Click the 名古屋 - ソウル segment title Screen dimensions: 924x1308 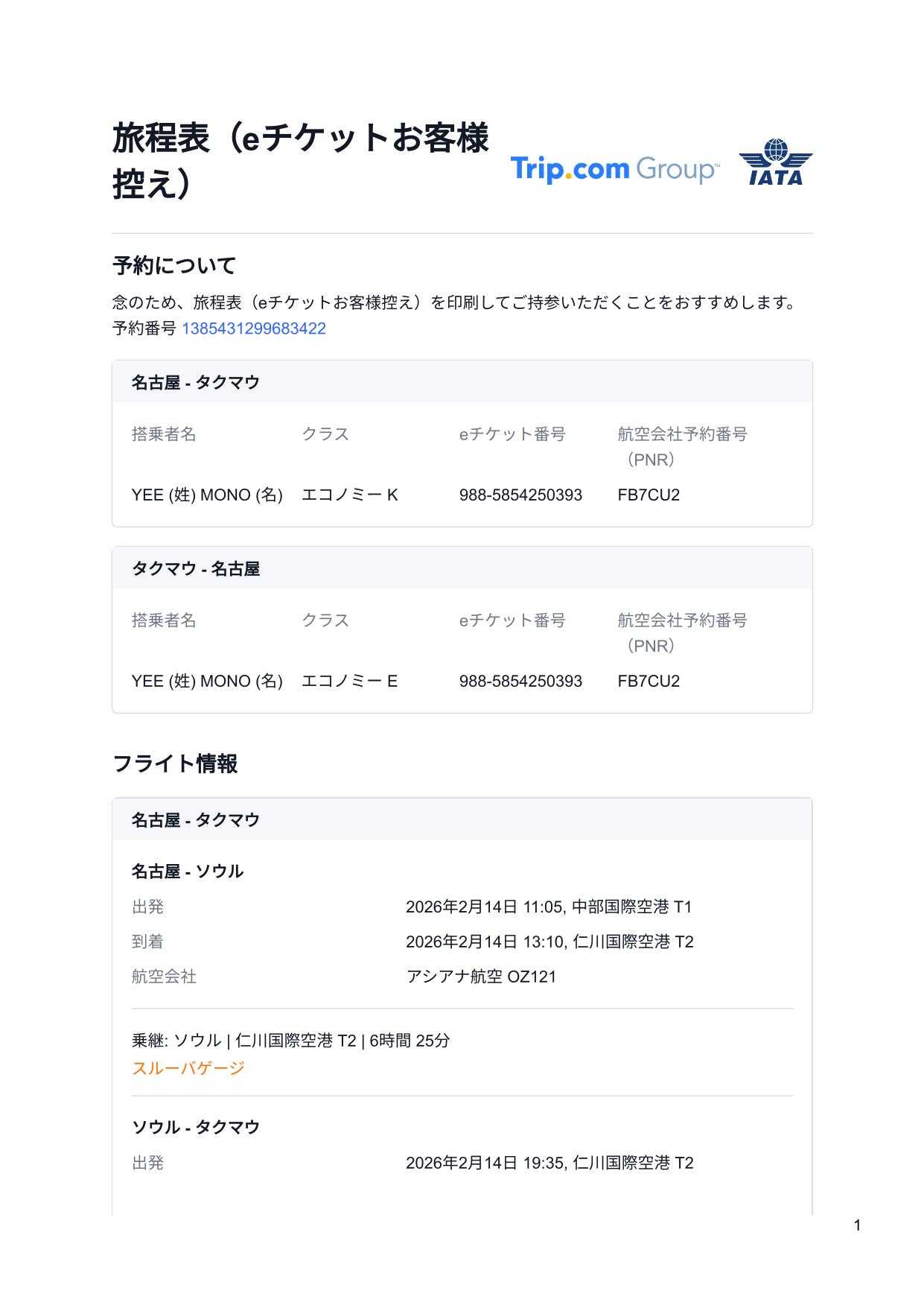(187, 871)
